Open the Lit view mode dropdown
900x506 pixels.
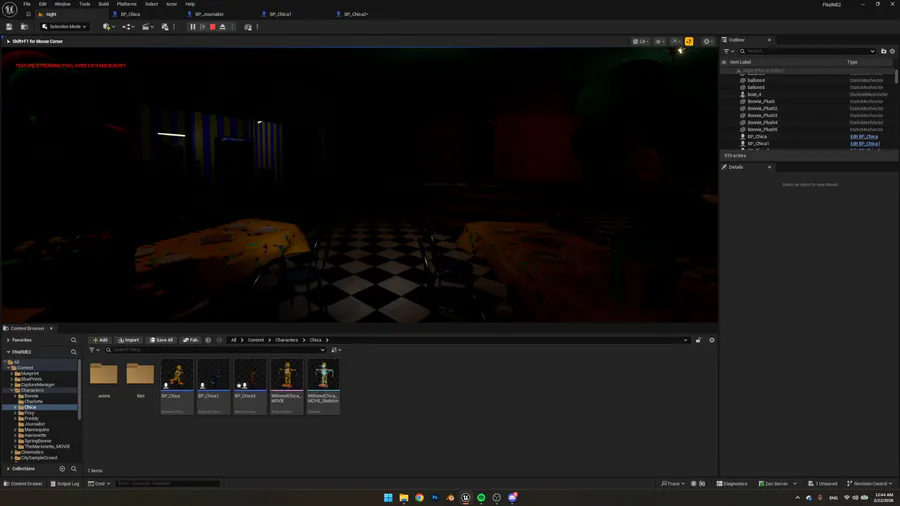click(x=640, y=41)
